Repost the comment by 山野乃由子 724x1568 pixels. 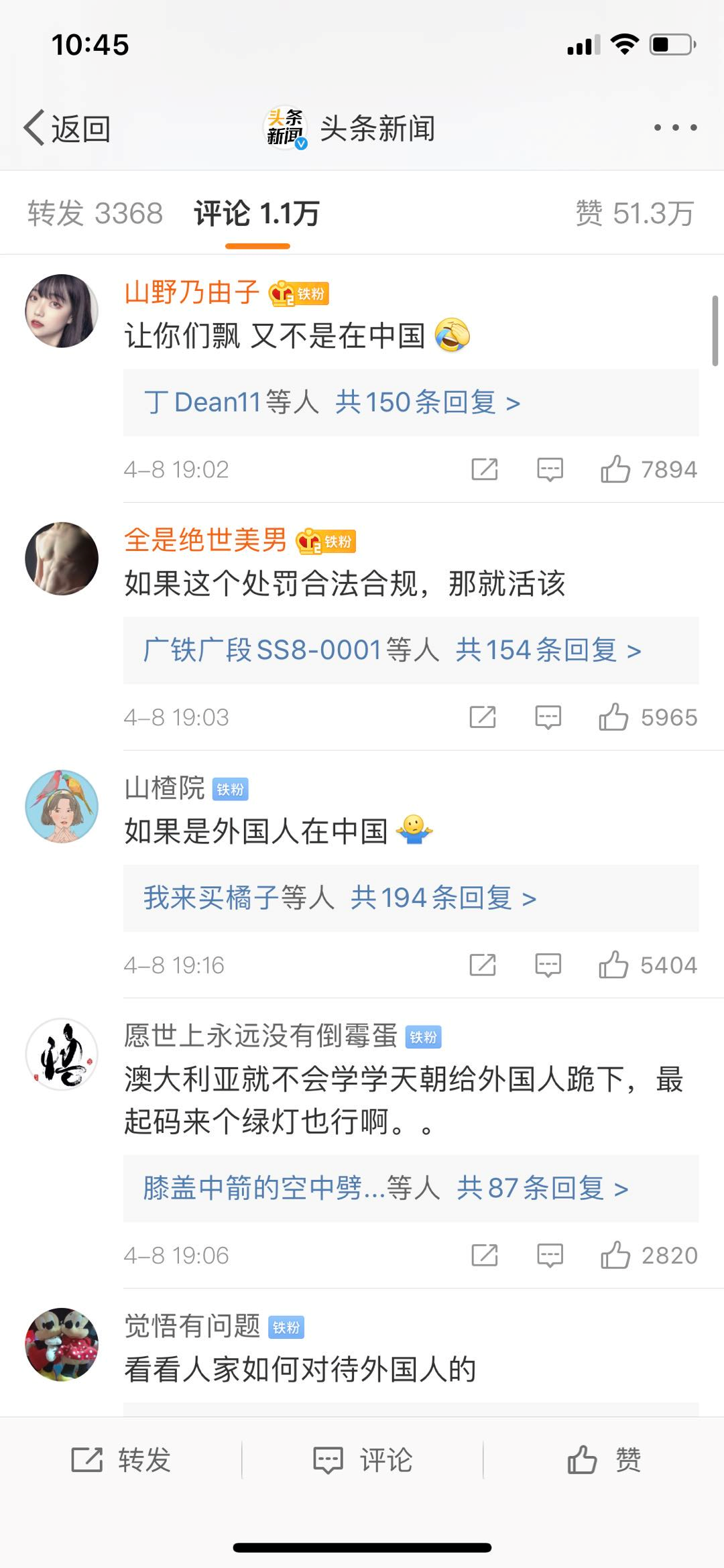coord(485,469)
